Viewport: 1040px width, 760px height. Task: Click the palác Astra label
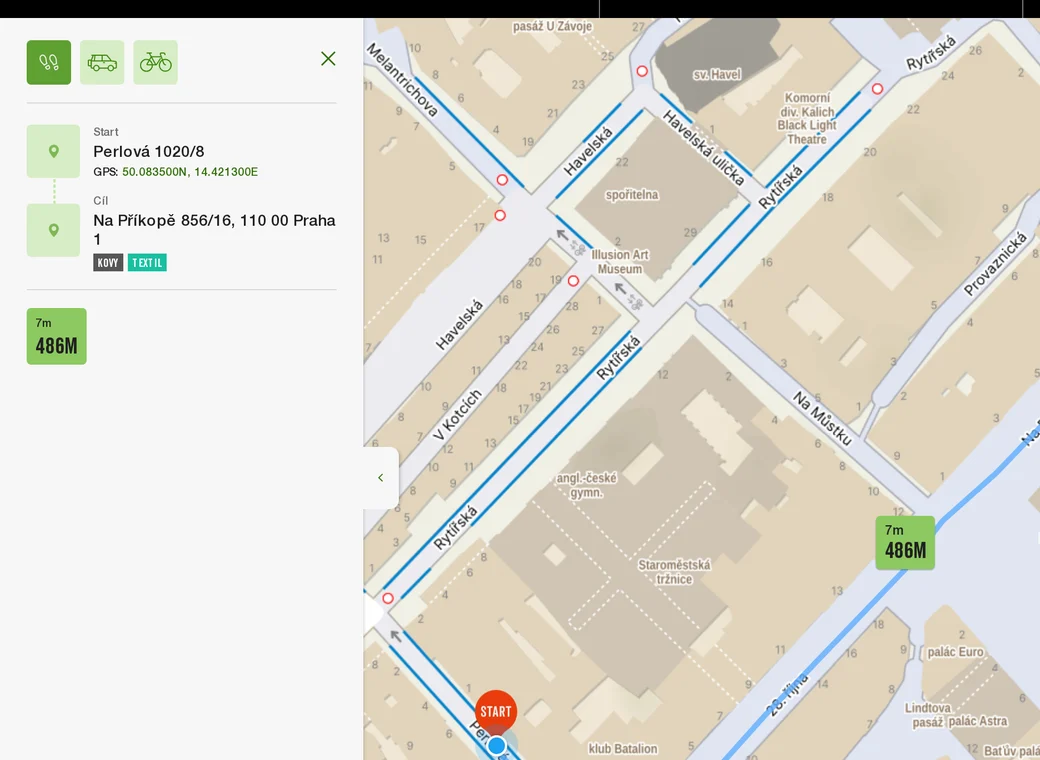(978, 721)
